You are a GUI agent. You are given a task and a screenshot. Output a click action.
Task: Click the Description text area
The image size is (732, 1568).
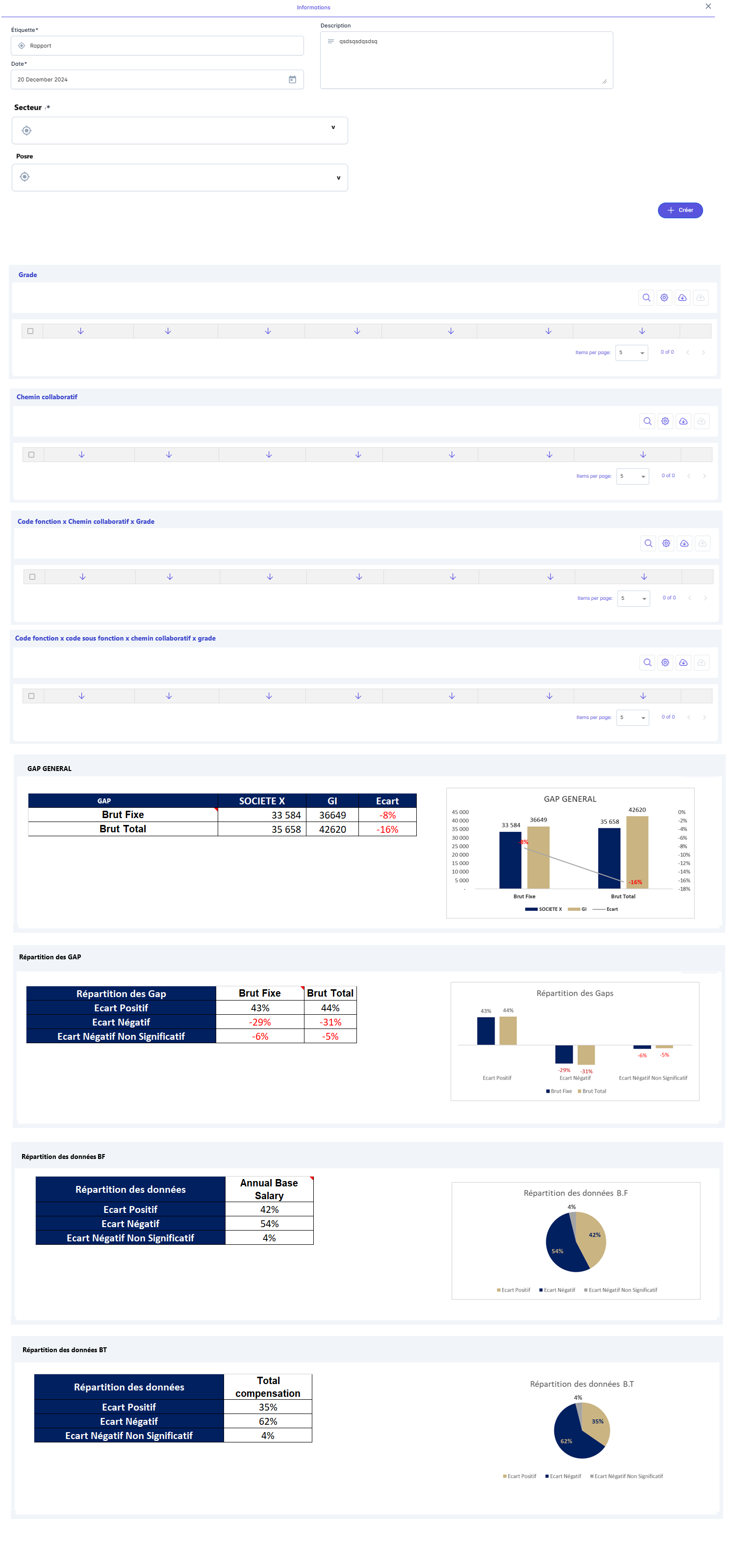click(466, 61)
